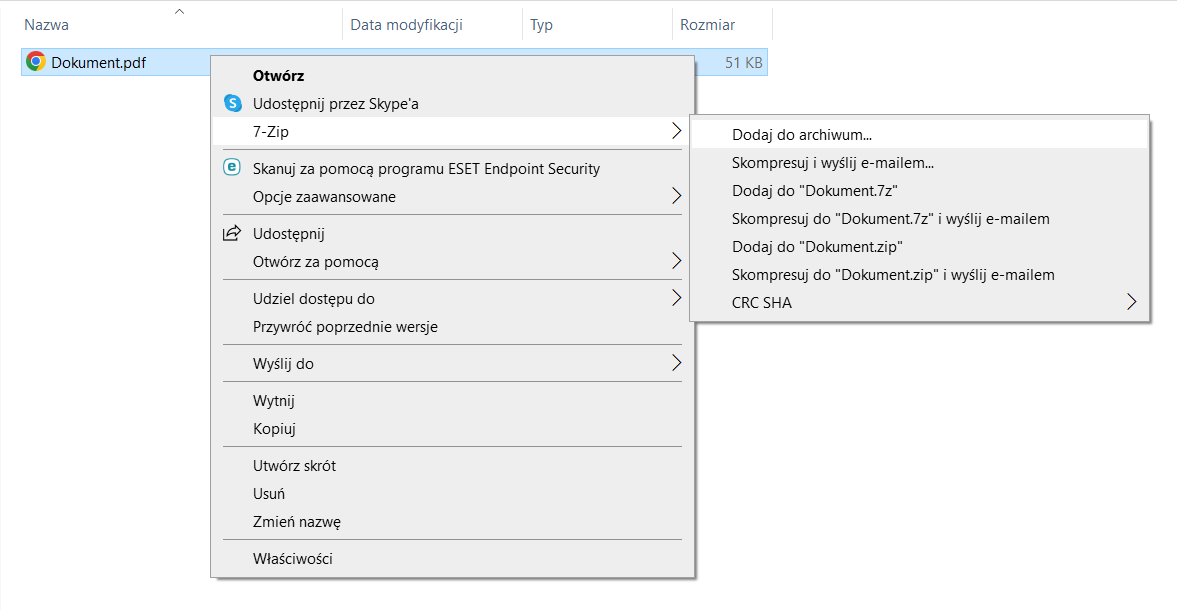Select Skompresuj i wyślij e-mailem...

[832, 162]
